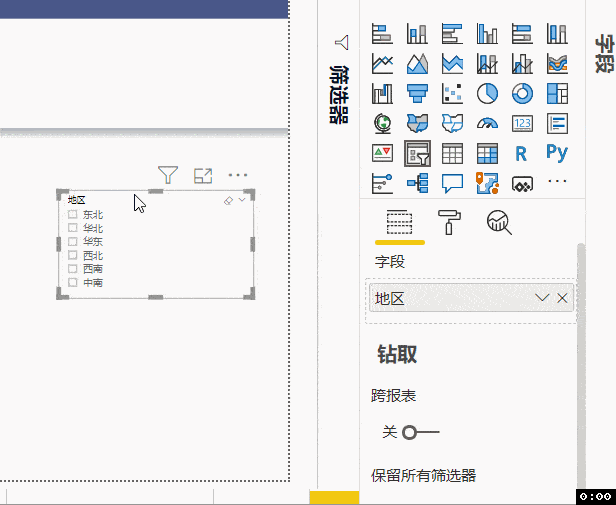Image resolution: width=616 pixels, height=505 pixels.
Task: Select the Python (Py) visual
Action: pyautogui.click(x=557, y=152)
